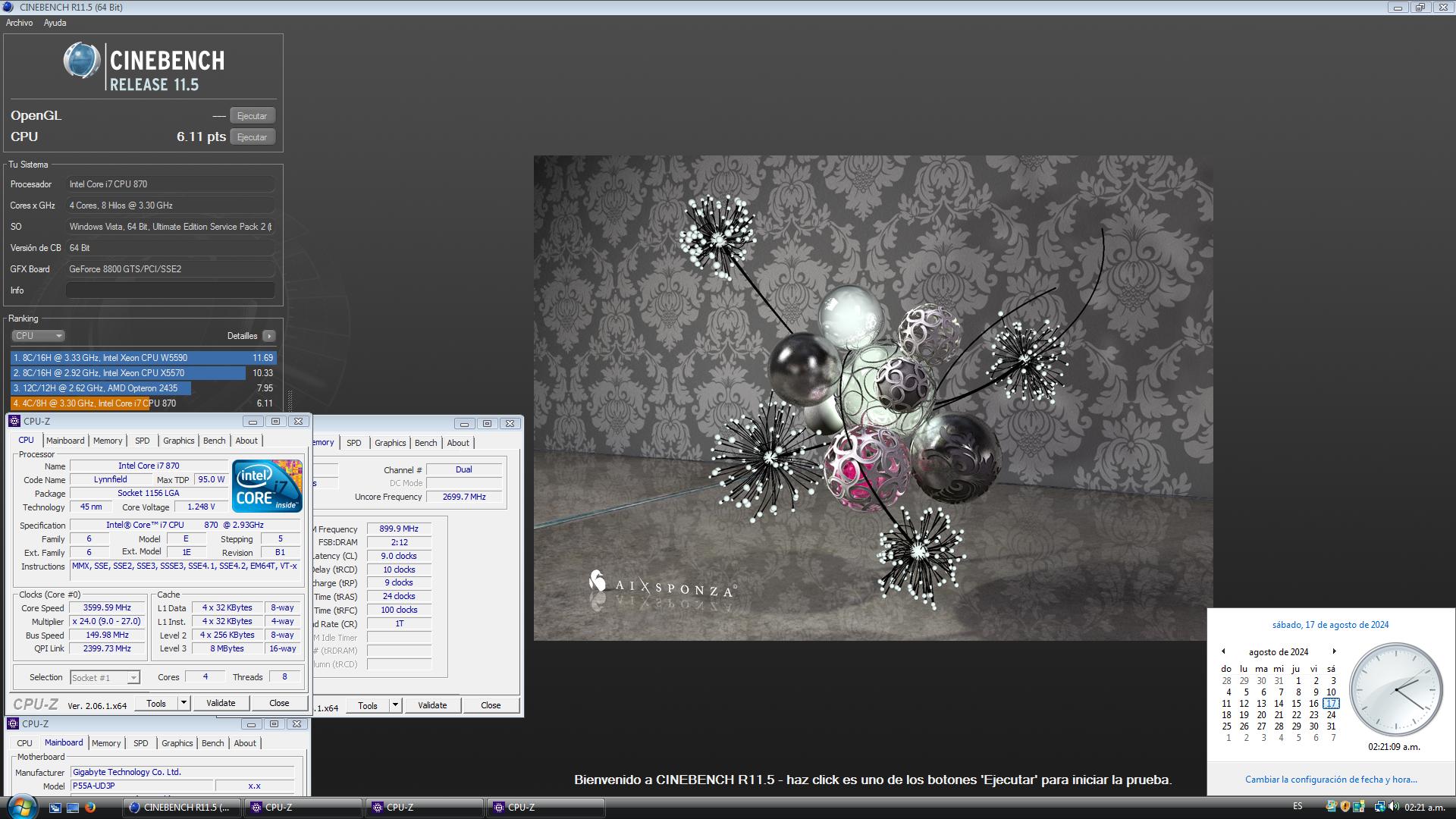The height and width of the screenshot is (819, 1456).
Task: Click Close in Memory CPU-Z window
Action: pyautogui.click(x=491, y=706)
